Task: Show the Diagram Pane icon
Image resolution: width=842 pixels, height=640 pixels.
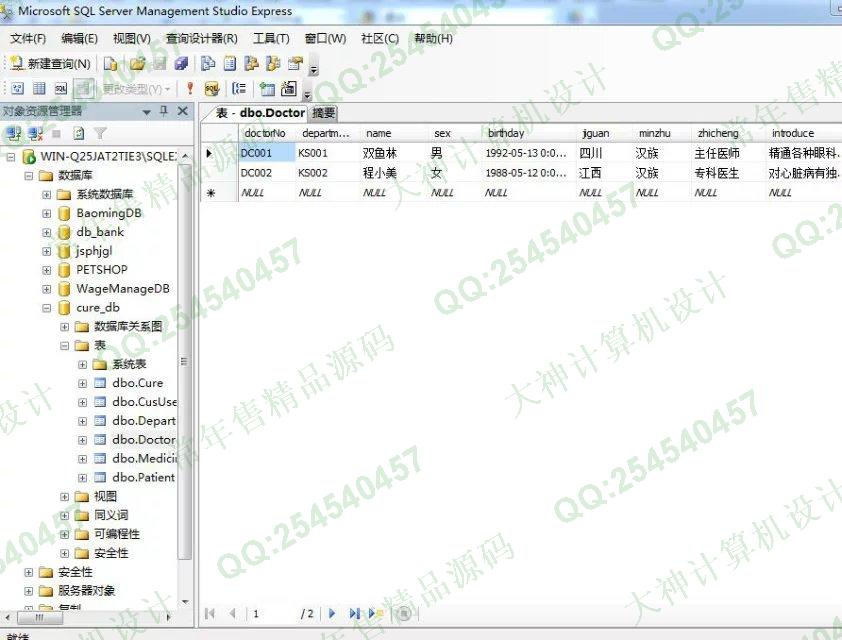Action: (17, 89)
